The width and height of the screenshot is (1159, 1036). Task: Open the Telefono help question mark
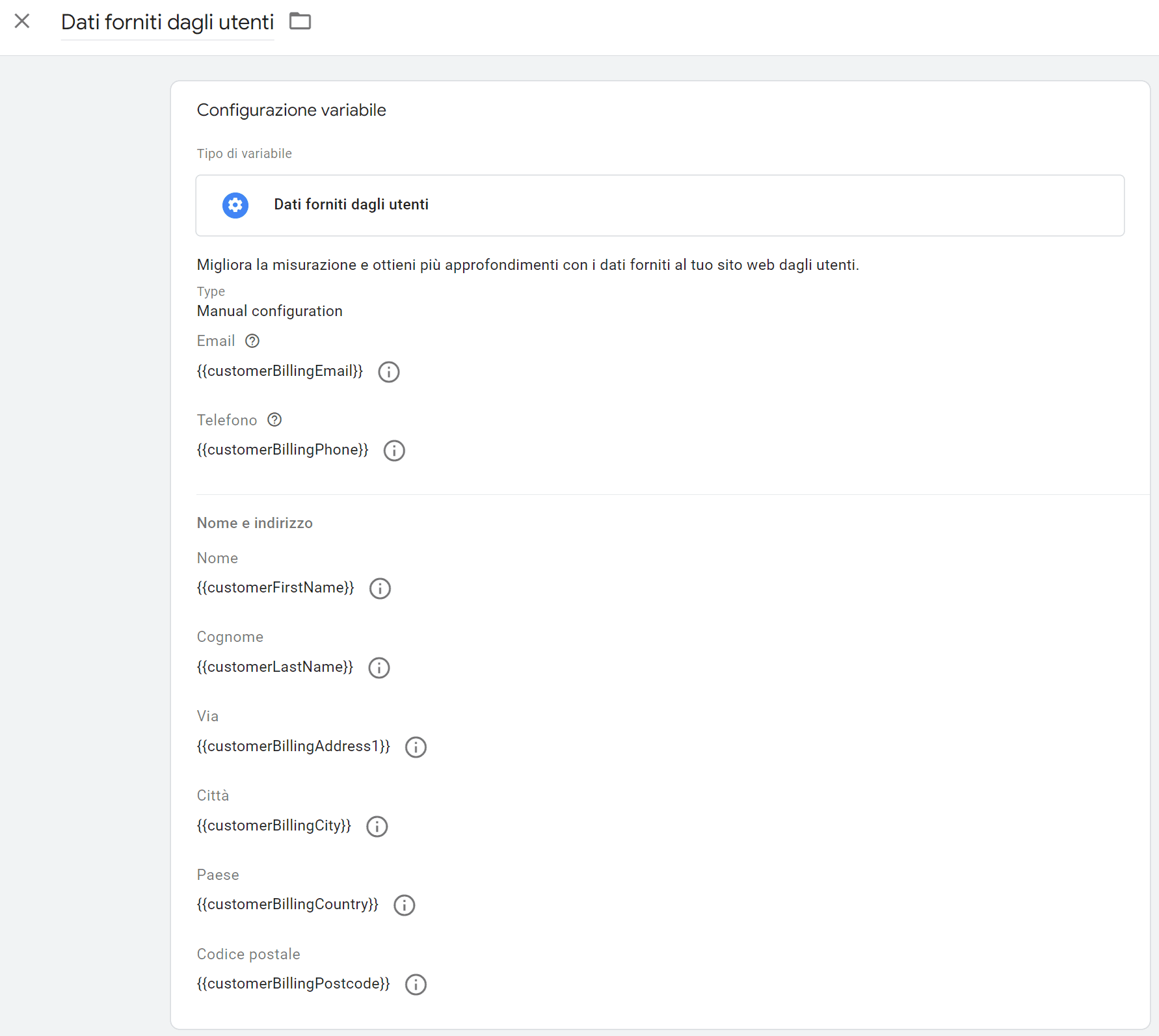[x=274, y=420]
